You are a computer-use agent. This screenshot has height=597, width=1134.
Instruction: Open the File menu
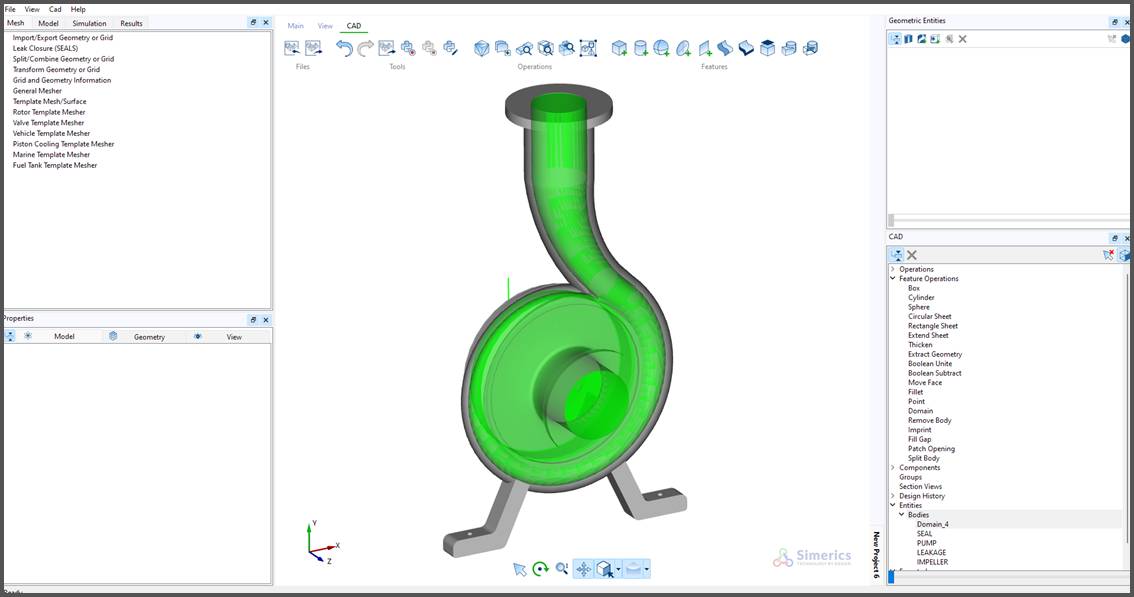(x=10, y=9)
